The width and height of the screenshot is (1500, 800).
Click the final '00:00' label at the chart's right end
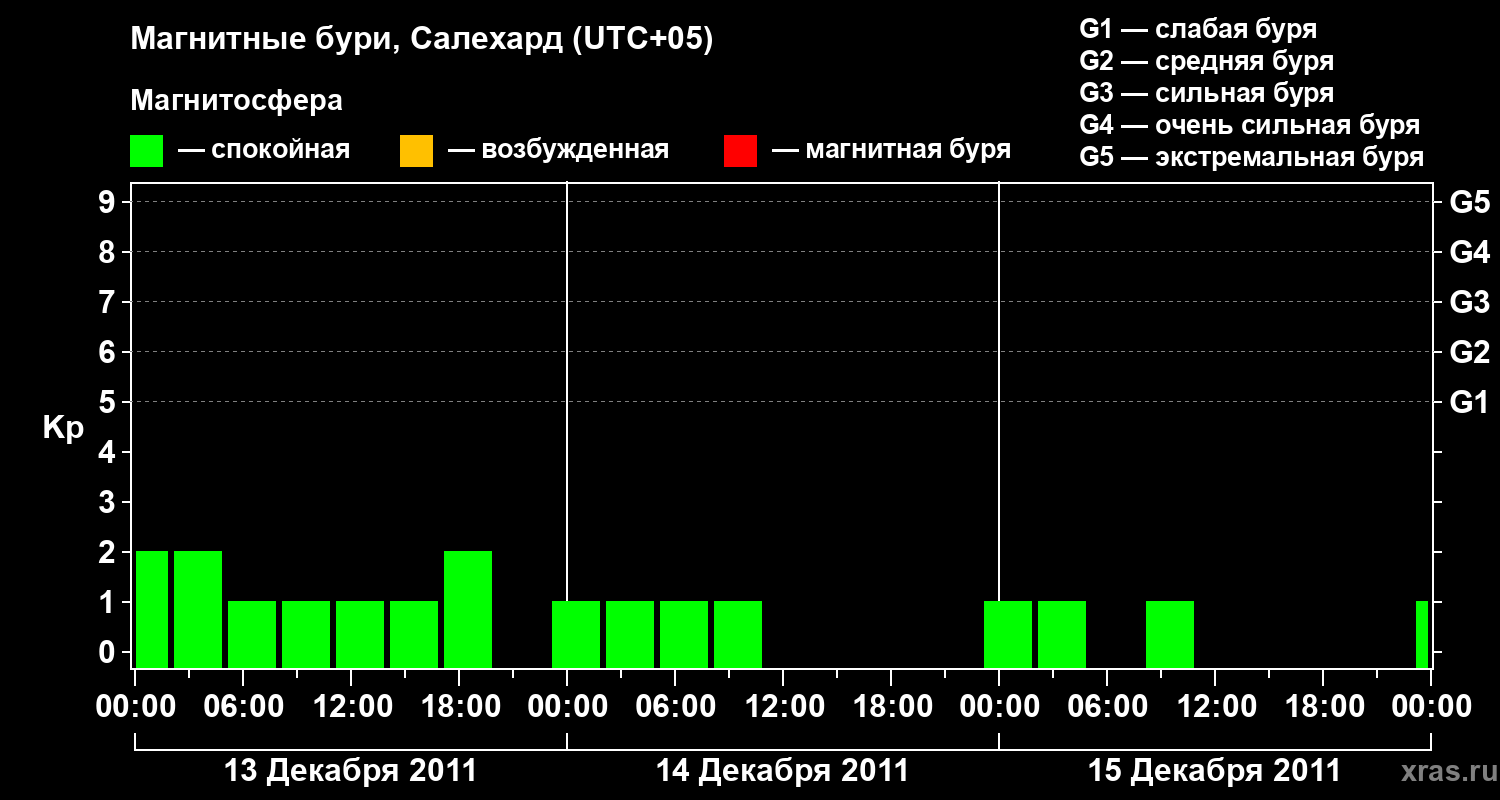click(1431, 707)
